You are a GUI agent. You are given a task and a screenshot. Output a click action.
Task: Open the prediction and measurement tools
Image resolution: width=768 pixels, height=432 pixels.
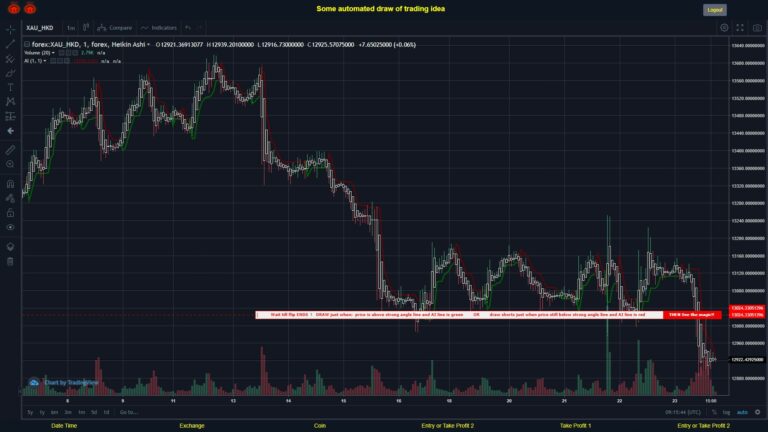[10, 117]
